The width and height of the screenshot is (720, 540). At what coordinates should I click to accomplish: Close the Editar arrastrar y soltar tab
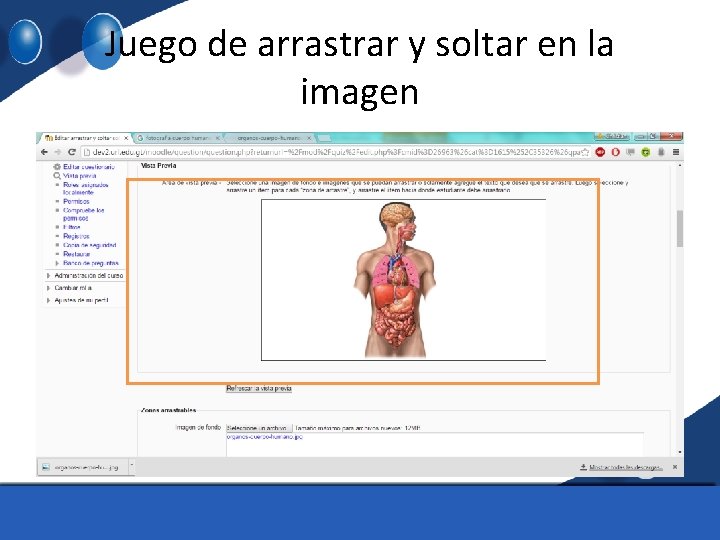126,138
